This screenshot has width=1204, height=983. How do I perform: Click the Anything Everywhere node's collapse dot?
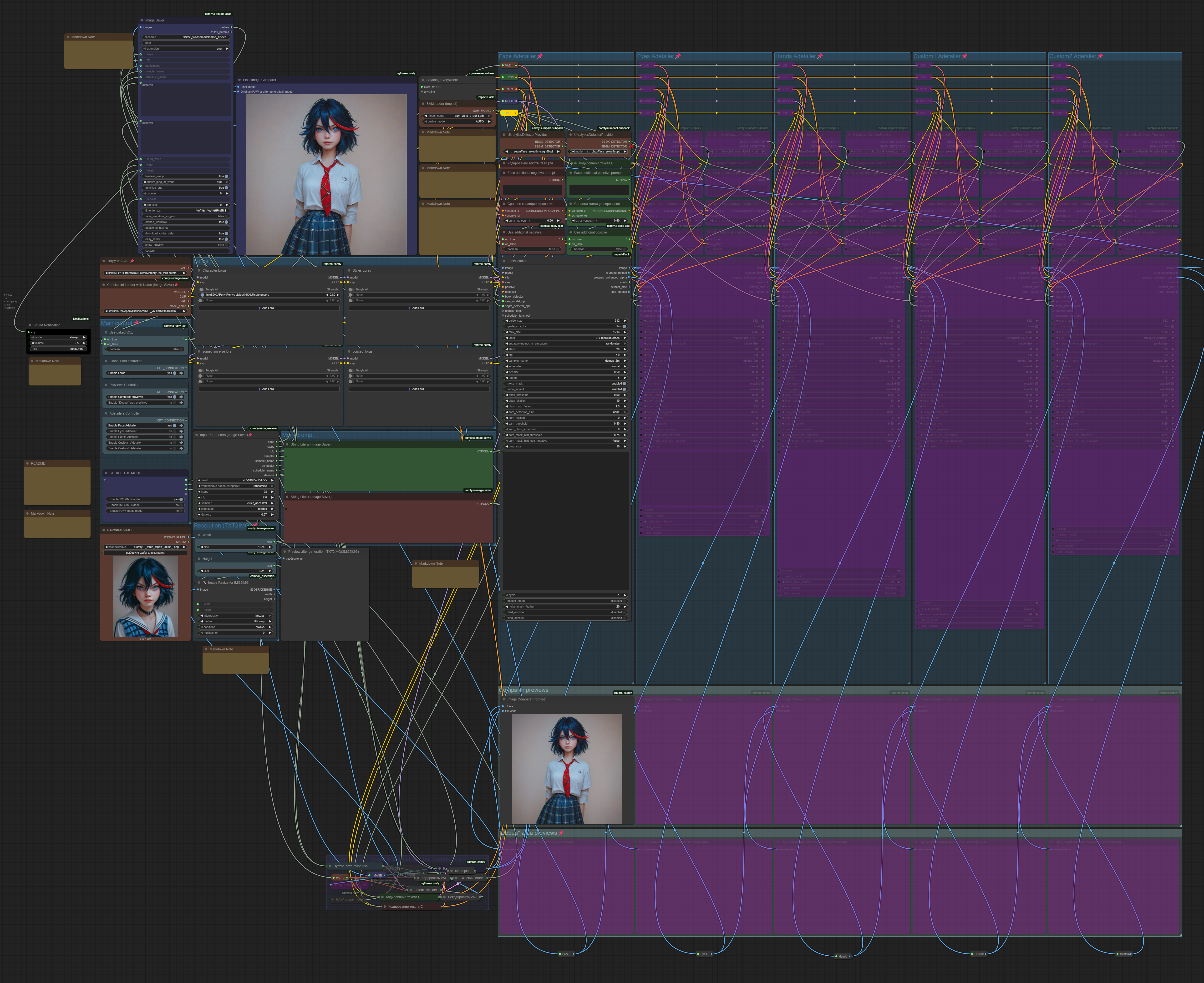click(423, 80)
